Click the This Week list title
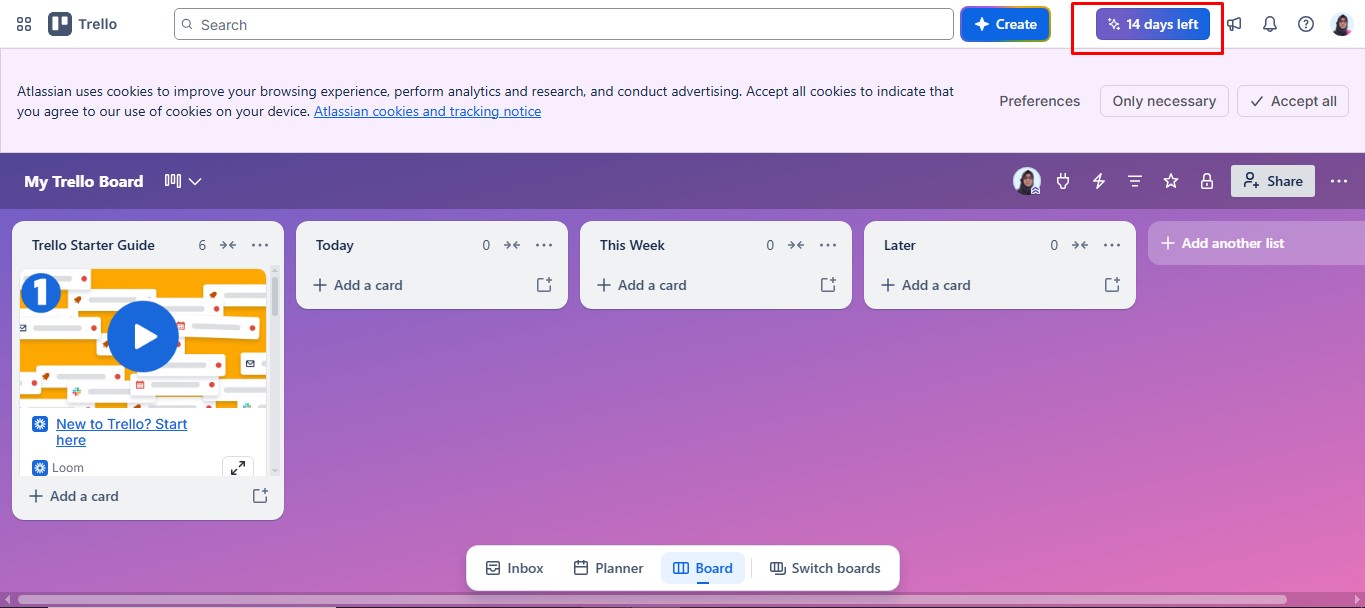The width and height of the screenshot is (1365, 608). [632, 245]
